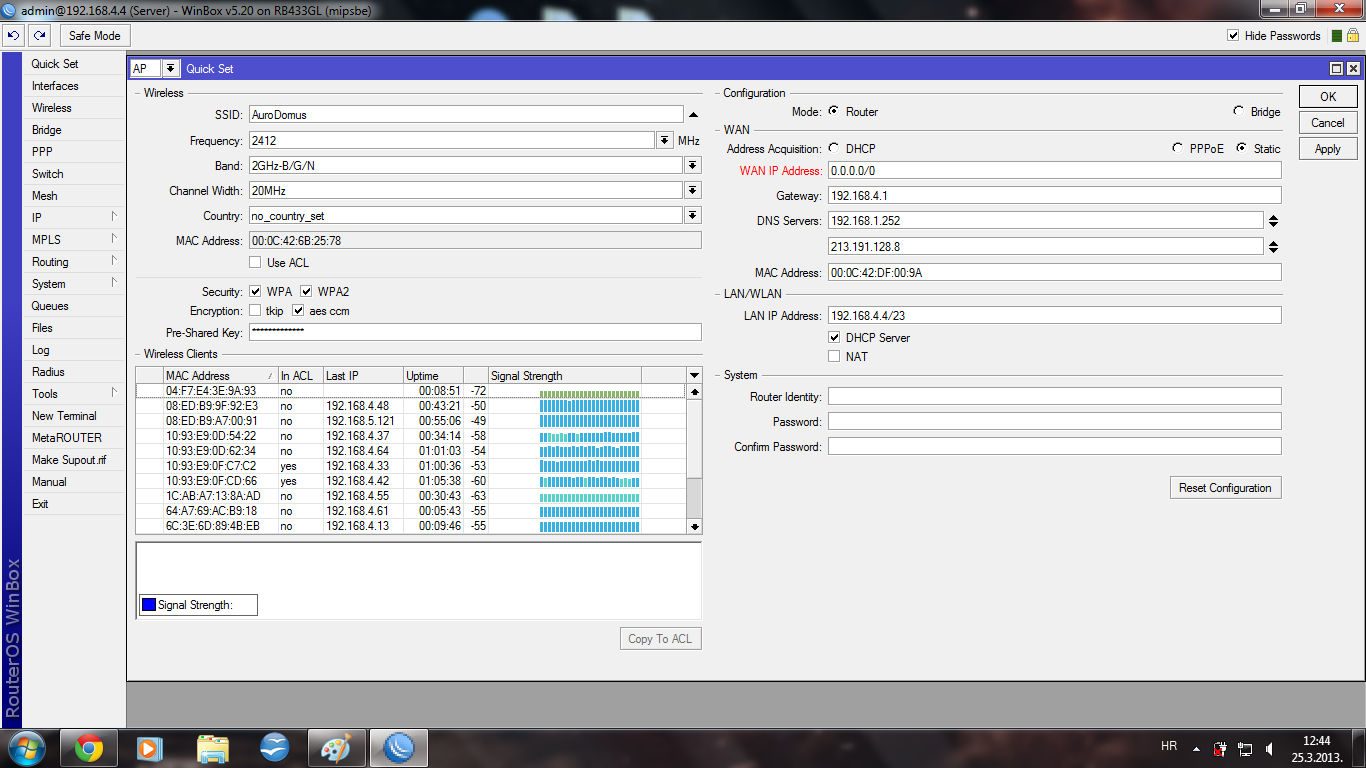Click the green status square indicator
Viewport: 1366px width, 768px height.
point(1337,36)
